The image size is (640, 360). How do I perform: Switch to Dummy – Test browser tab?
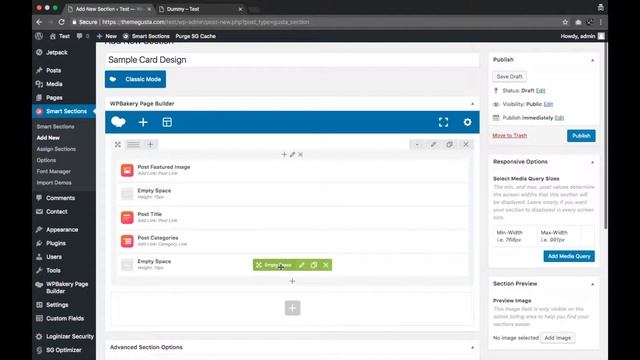click(x=200, y=9)
